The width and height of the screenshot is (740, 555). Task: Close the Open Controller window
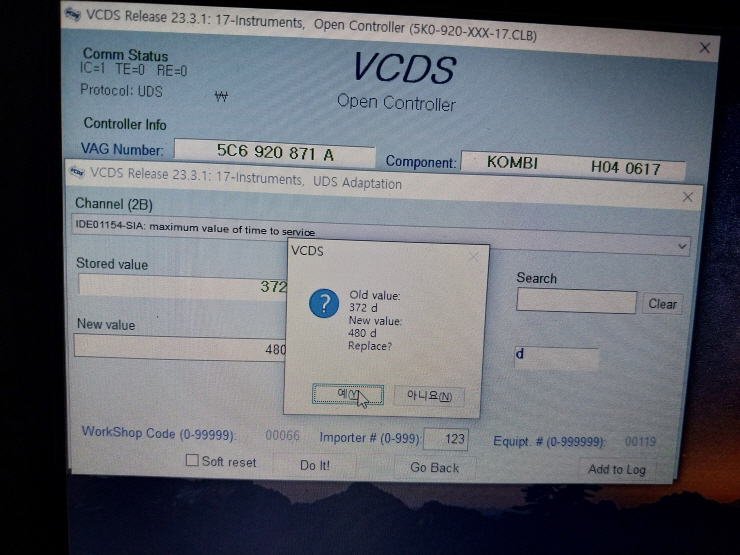click(x=705, y=48)
